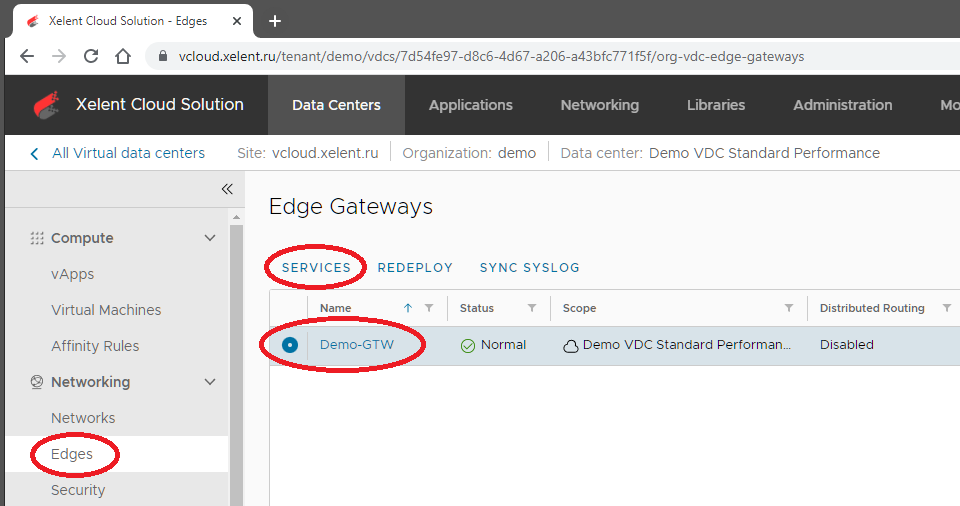Click Data center Demo VDC Standard Performance text

(x=720, y=153)
